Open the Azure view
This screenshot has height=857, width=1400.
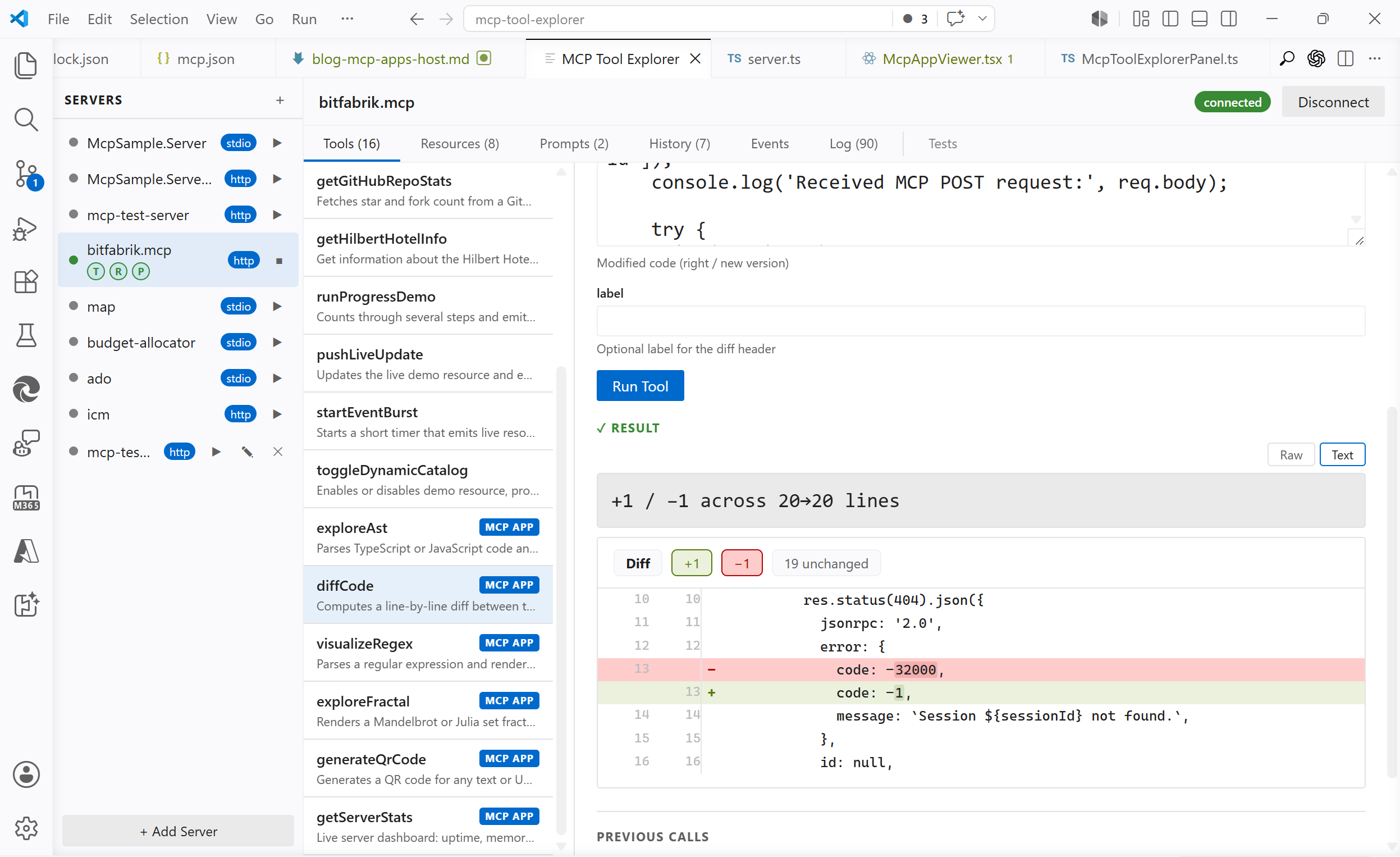click(26, 551)
